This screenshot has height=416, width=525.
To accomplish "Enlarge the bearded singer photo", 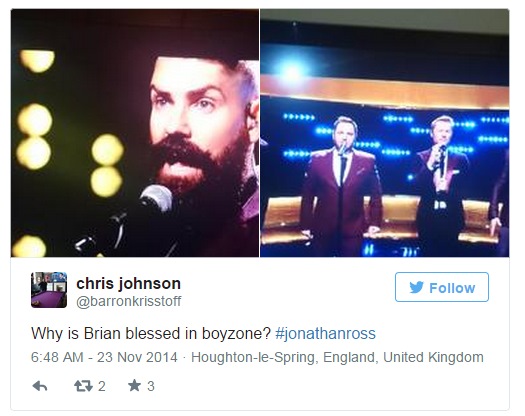I will coord(135,133).
